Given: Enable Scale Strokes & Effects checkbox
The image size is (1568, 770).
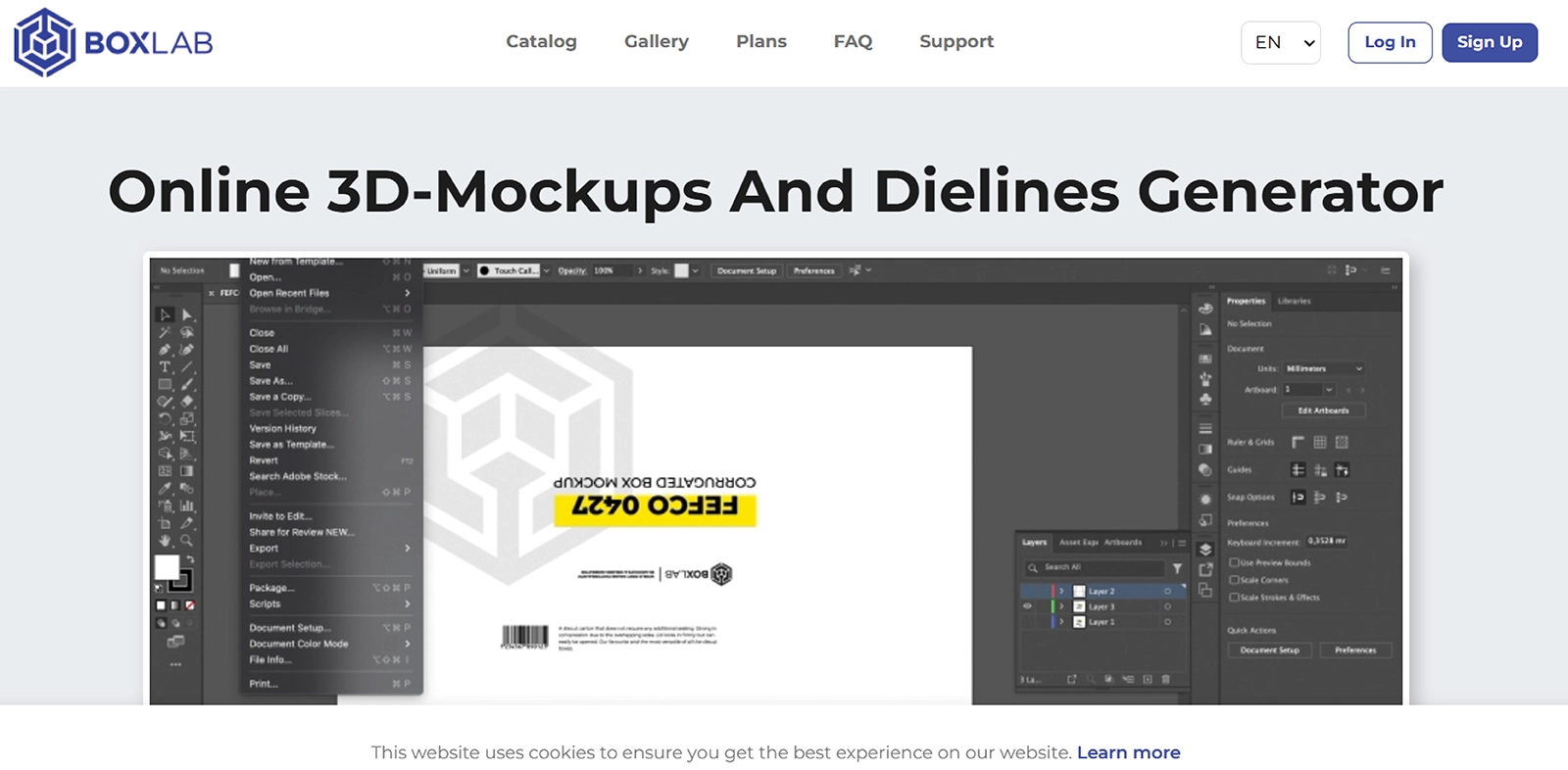Looking at the screenshot, I should [x=1234, y=597].
